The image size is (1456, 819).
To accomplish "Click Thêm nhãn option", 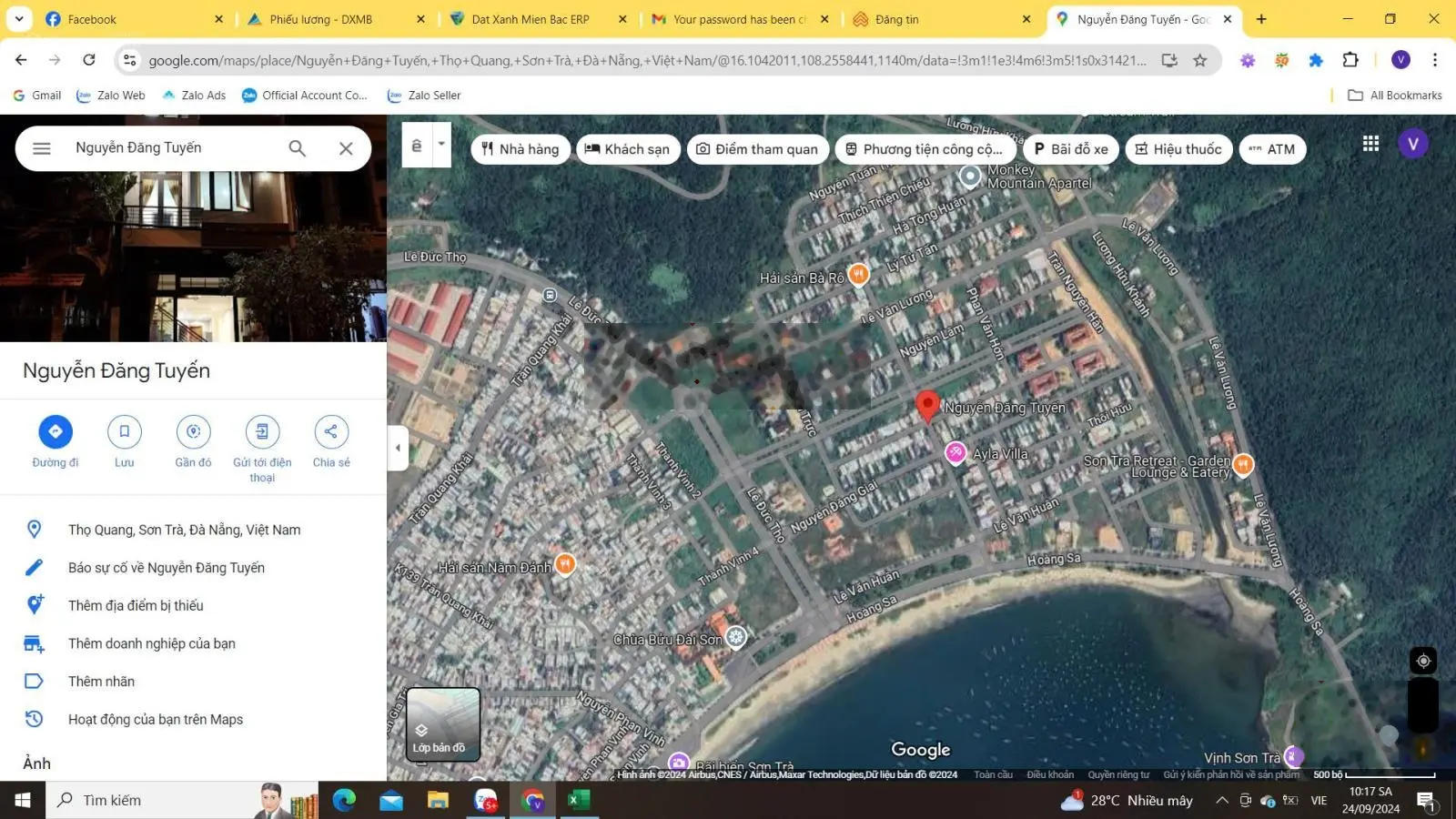I will tap(193, 682).
